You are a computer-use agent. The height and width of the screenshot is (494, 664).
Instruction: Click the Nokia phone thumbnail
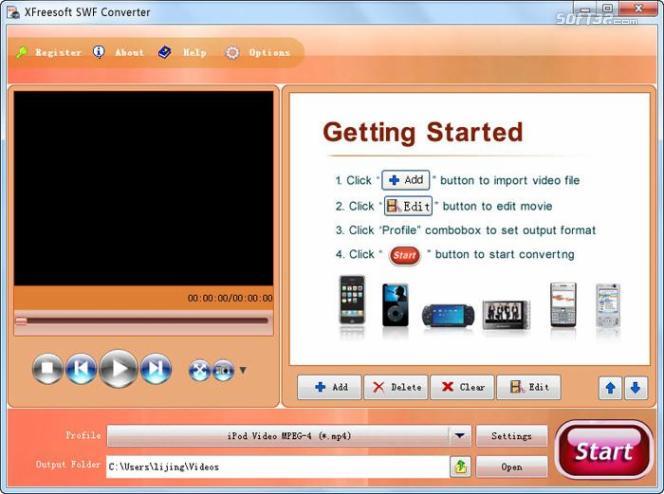click(x=563, y=305)
